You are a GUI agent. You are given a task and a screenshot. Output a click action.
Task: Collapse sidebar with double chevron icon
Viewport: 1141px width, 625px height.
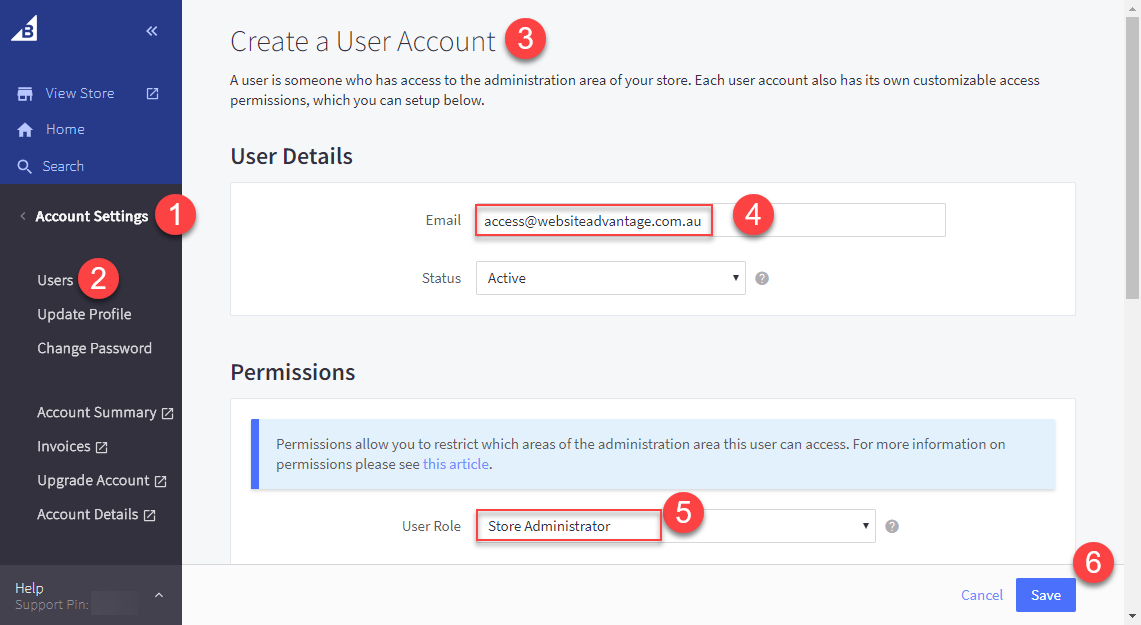[152, 31]
